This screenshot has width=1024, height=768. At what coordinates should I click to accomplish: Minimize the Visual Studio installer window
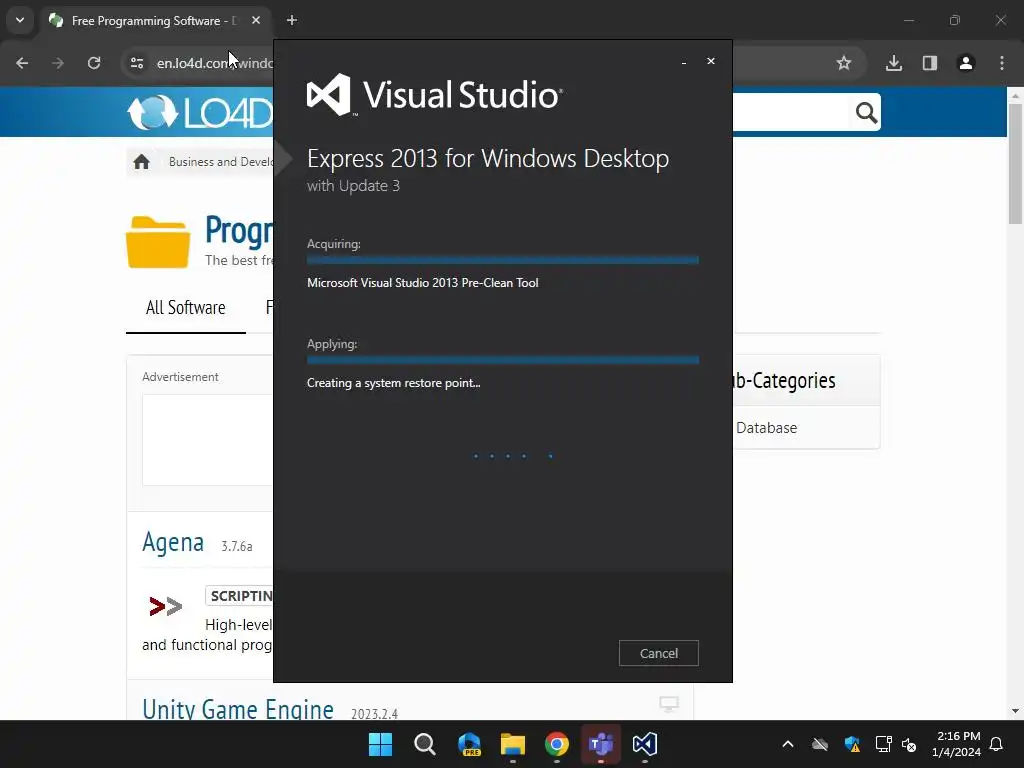point(684,62)
